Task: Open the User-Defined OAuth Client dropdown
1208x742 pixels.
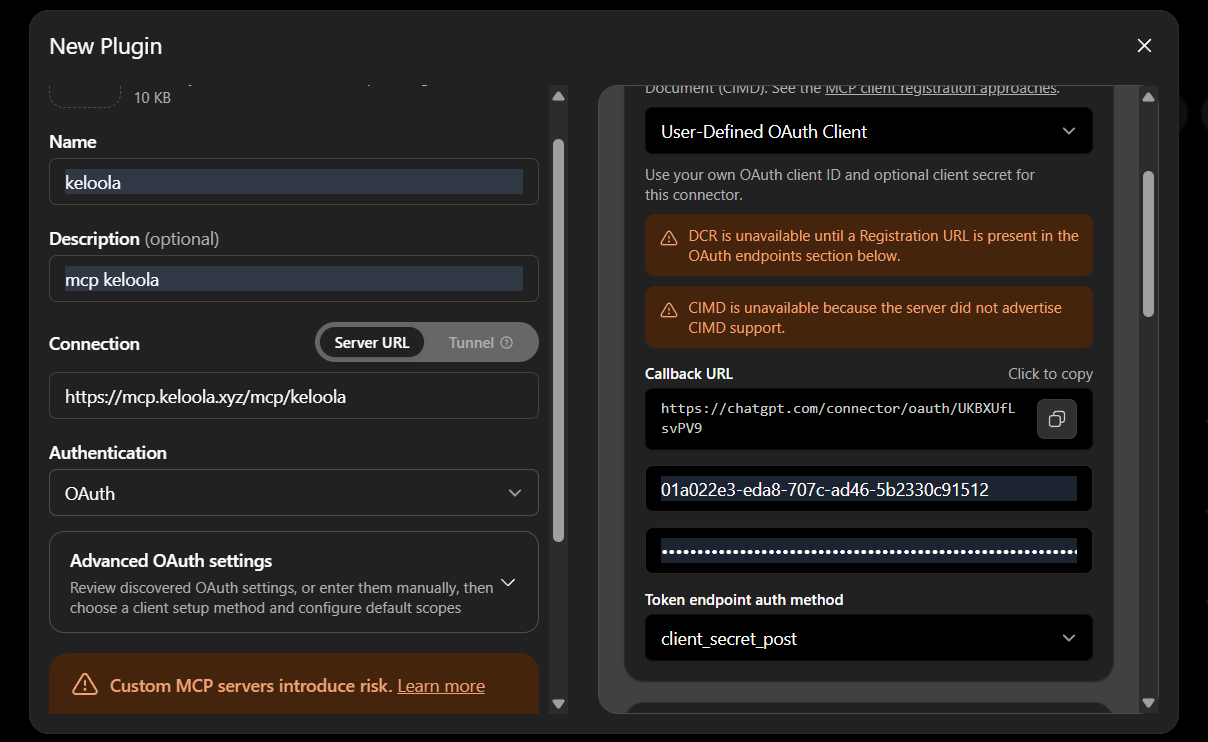Action: pyautogui.click(x=869, y=131)
